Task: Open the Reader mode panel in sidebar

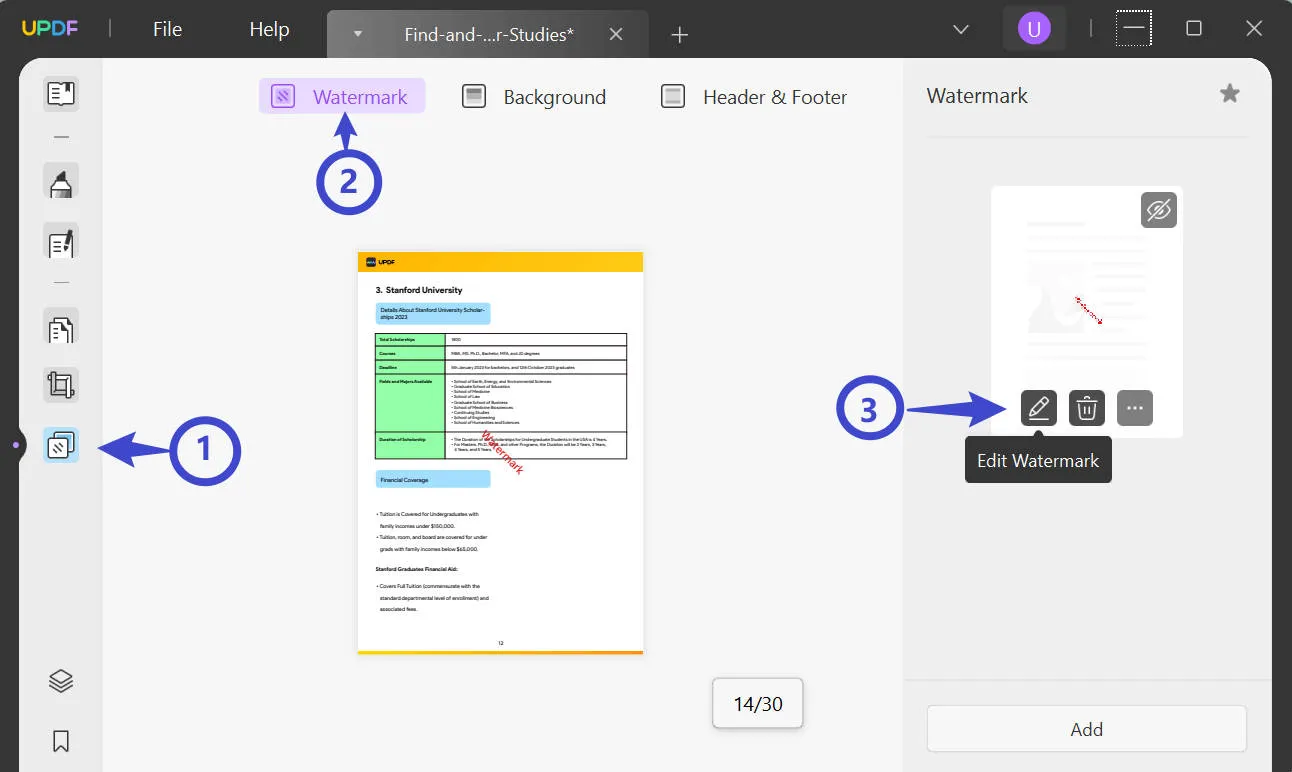Action: [60, 93]
